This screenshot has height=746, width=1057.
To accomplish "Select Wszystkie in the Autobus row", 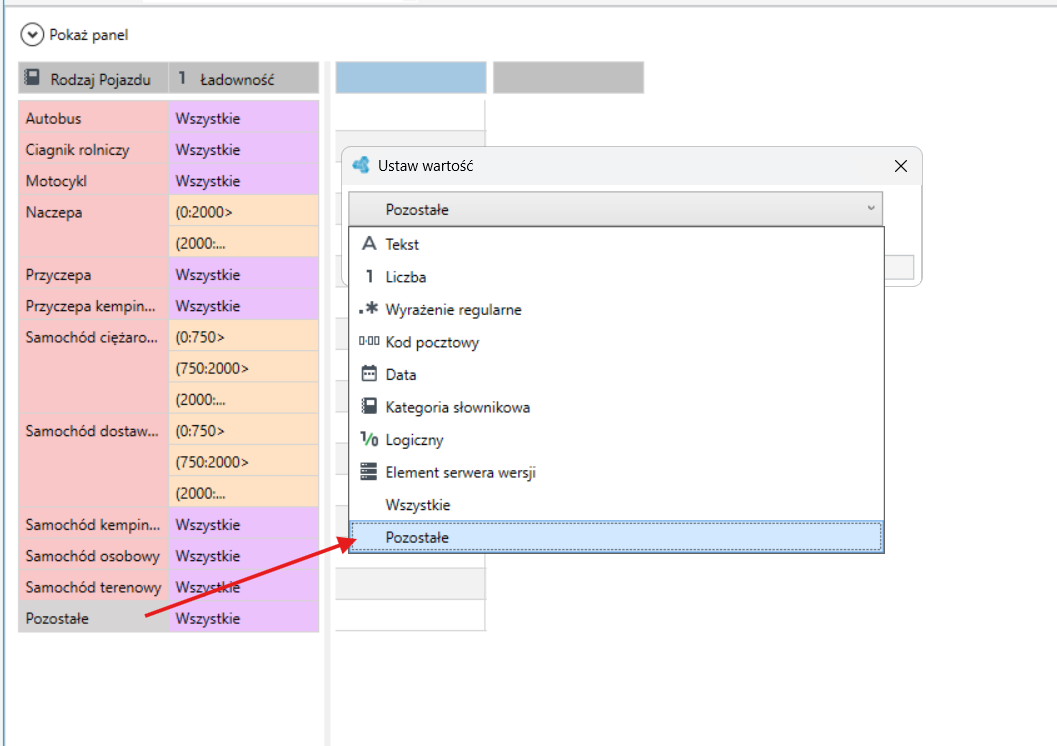I will tap(243, 118).
